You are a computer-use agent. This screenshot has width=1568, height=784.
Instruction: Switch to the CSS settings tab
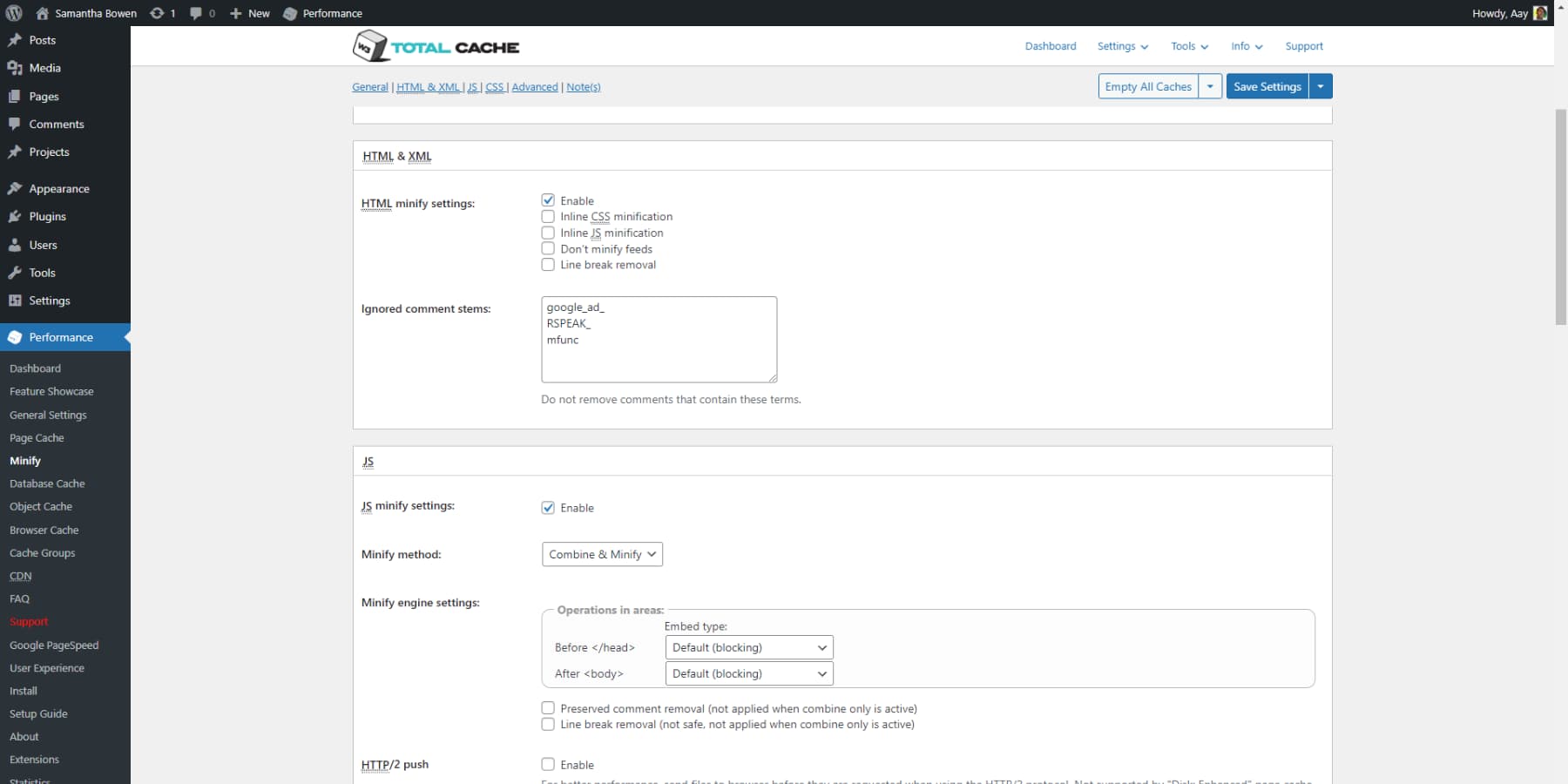point(495,86)
